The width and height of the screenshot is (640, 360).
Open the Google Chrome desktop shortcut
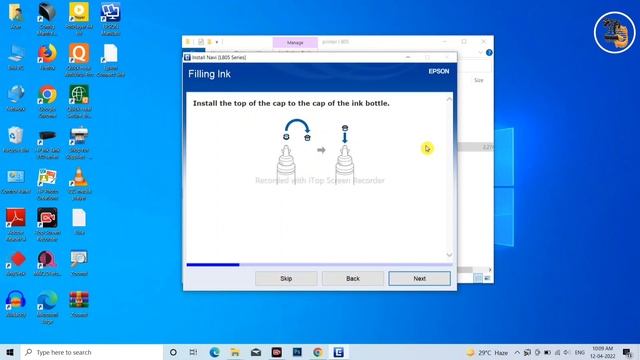47,101
